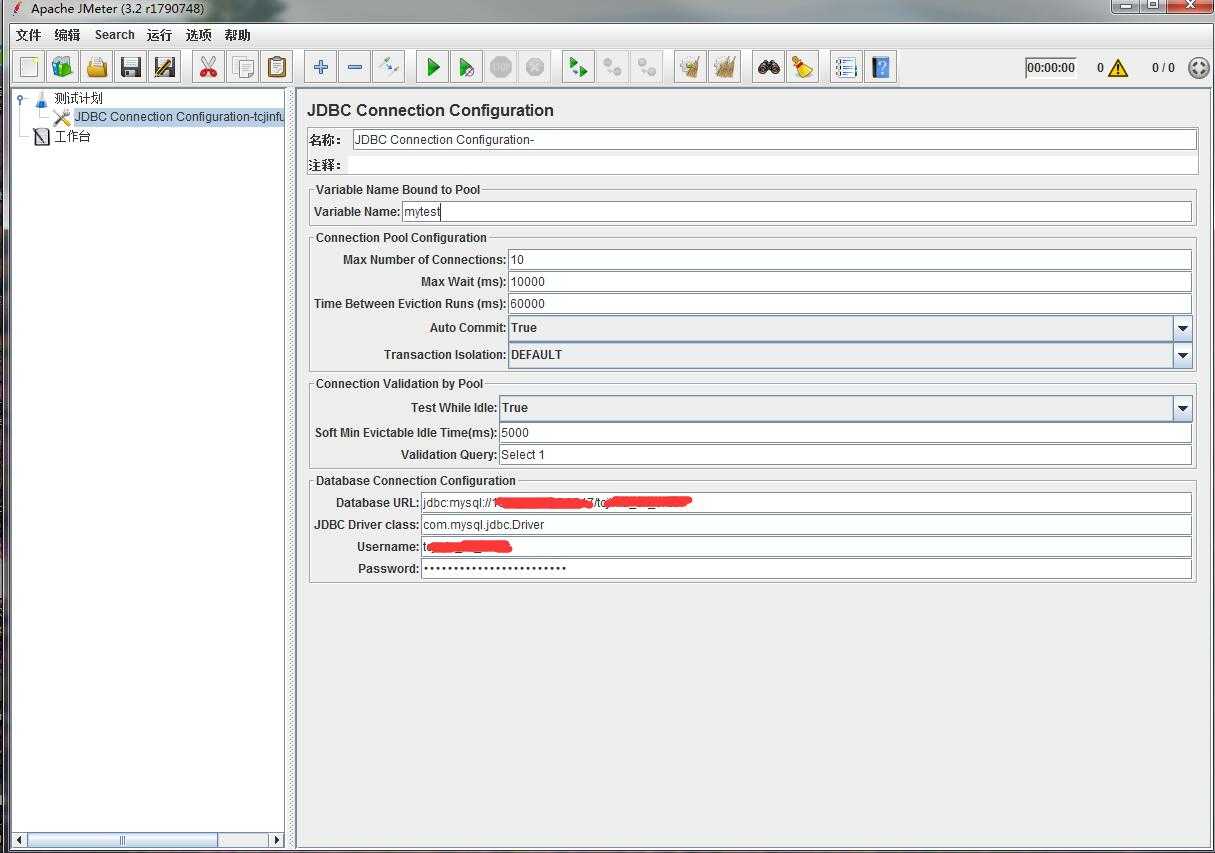Start the test with green play icon
This screenshot has width=1215, height=853.
pyautogui.click(x=433, y=67)
